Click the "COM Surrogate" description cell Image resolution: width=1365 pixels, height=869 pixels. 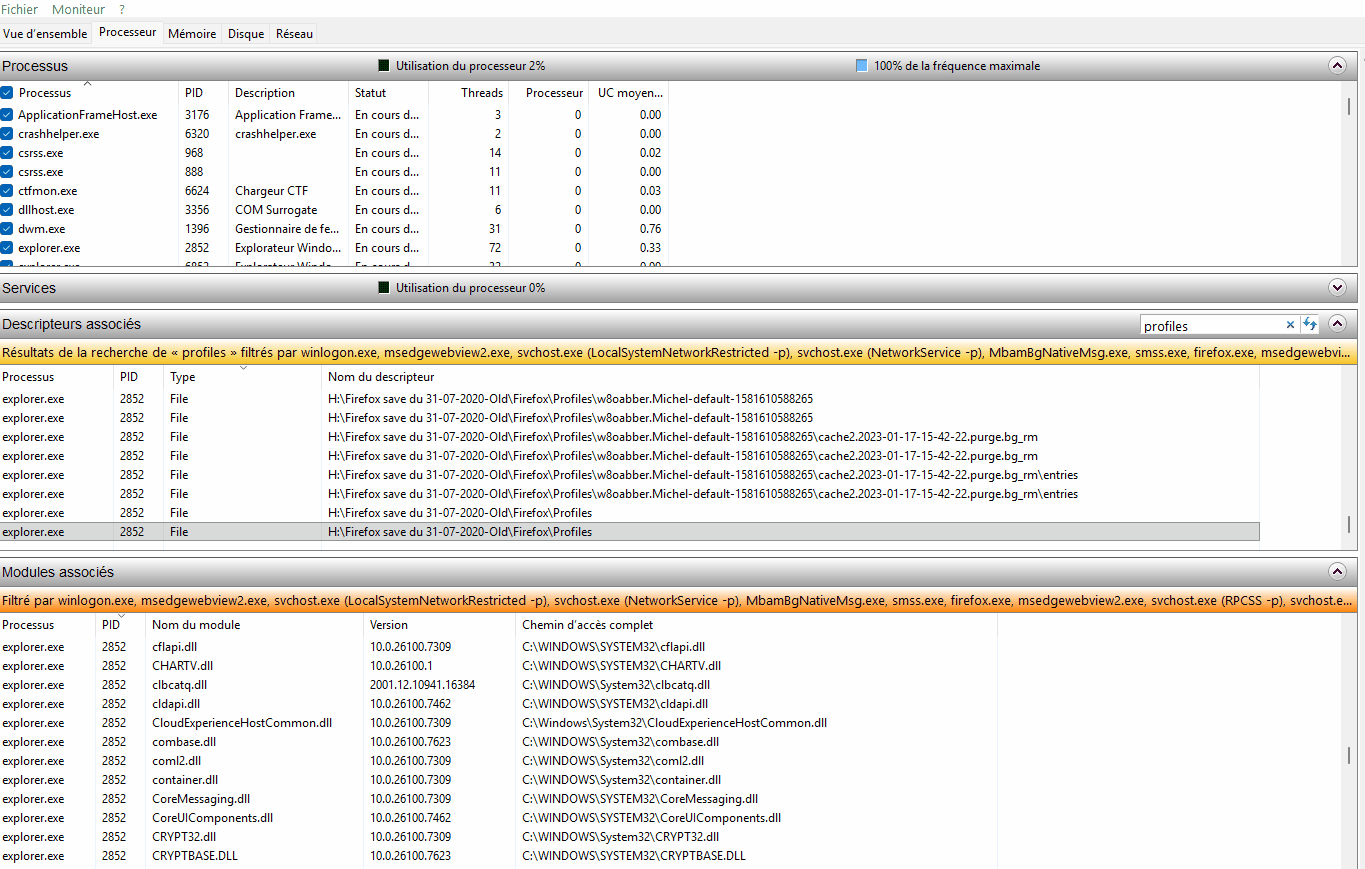click(x=276, y=210)
